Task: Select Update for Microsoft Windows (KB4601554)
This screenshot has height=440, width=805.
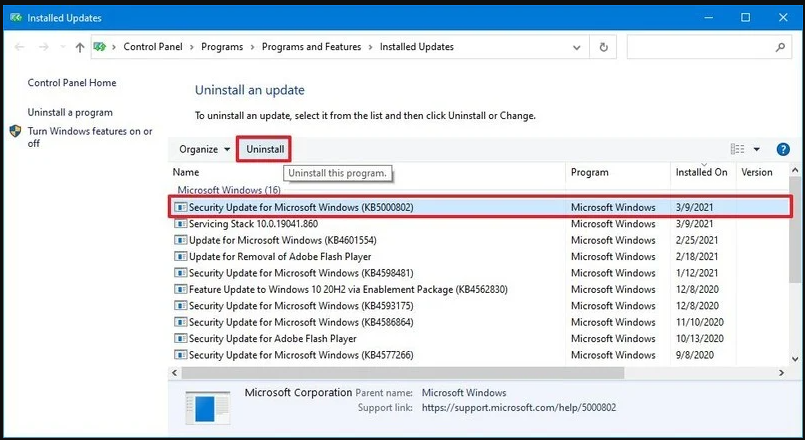Action: click(479, 240)
